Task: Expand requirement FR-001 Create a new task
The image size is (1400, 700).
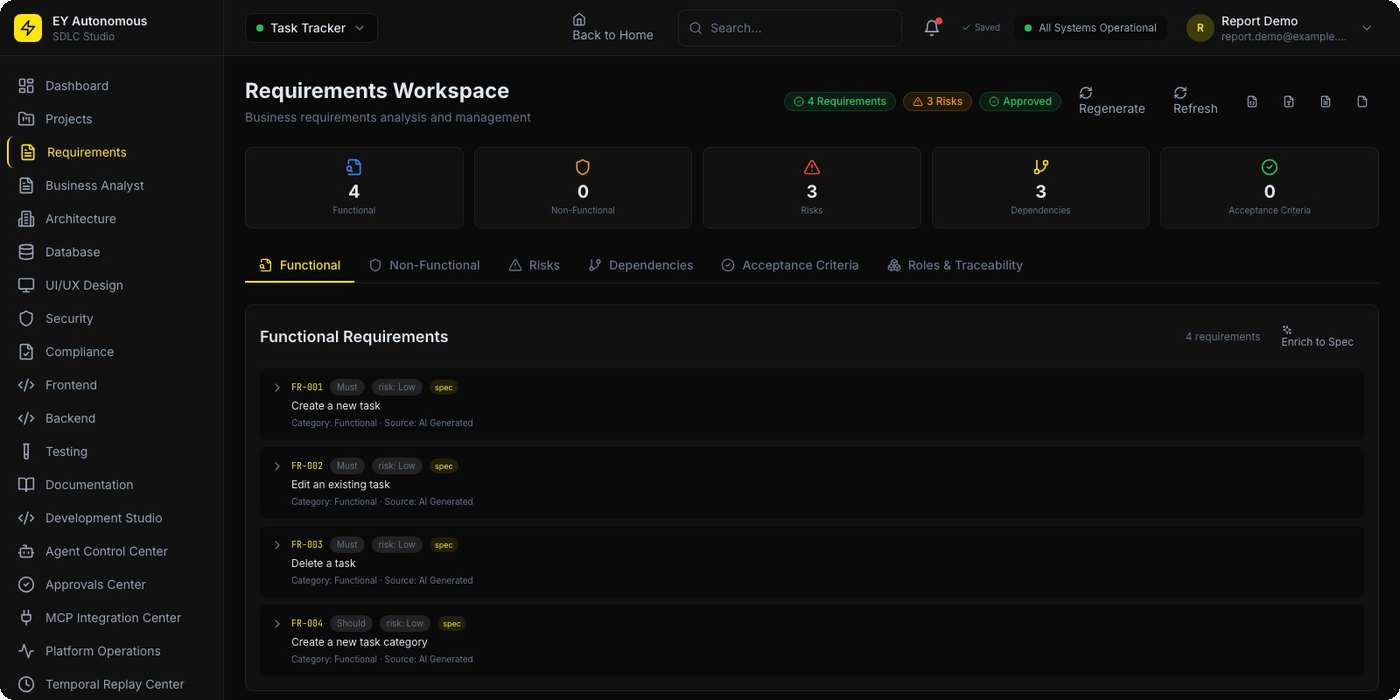Action: (277, 387)
